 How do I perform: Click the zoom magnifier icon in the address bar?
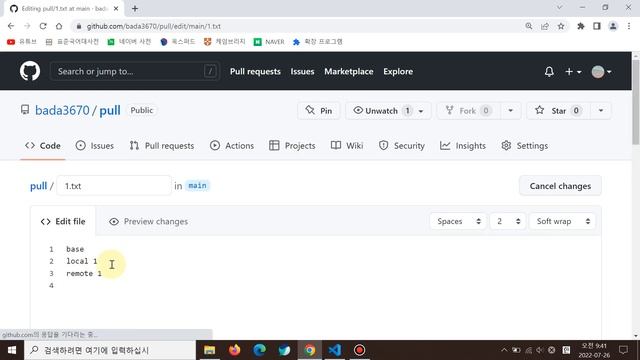[x=529, y=26]
